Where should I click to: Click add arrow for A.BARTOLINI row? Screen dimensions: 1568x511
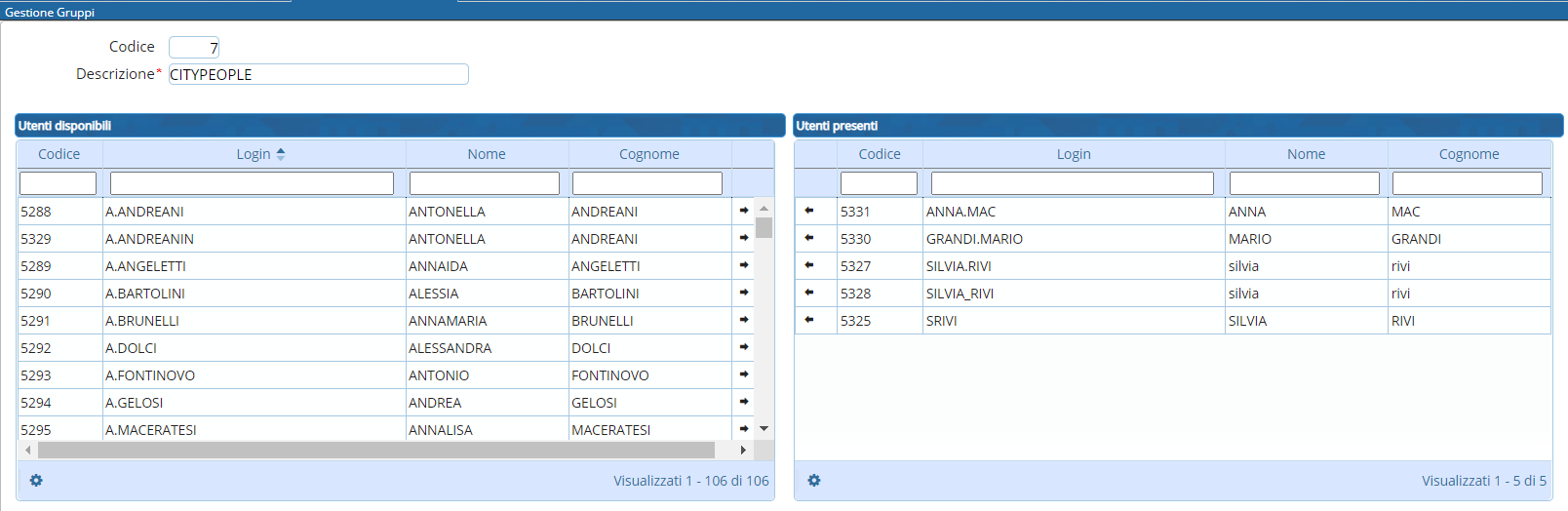(x=743, y=293)
